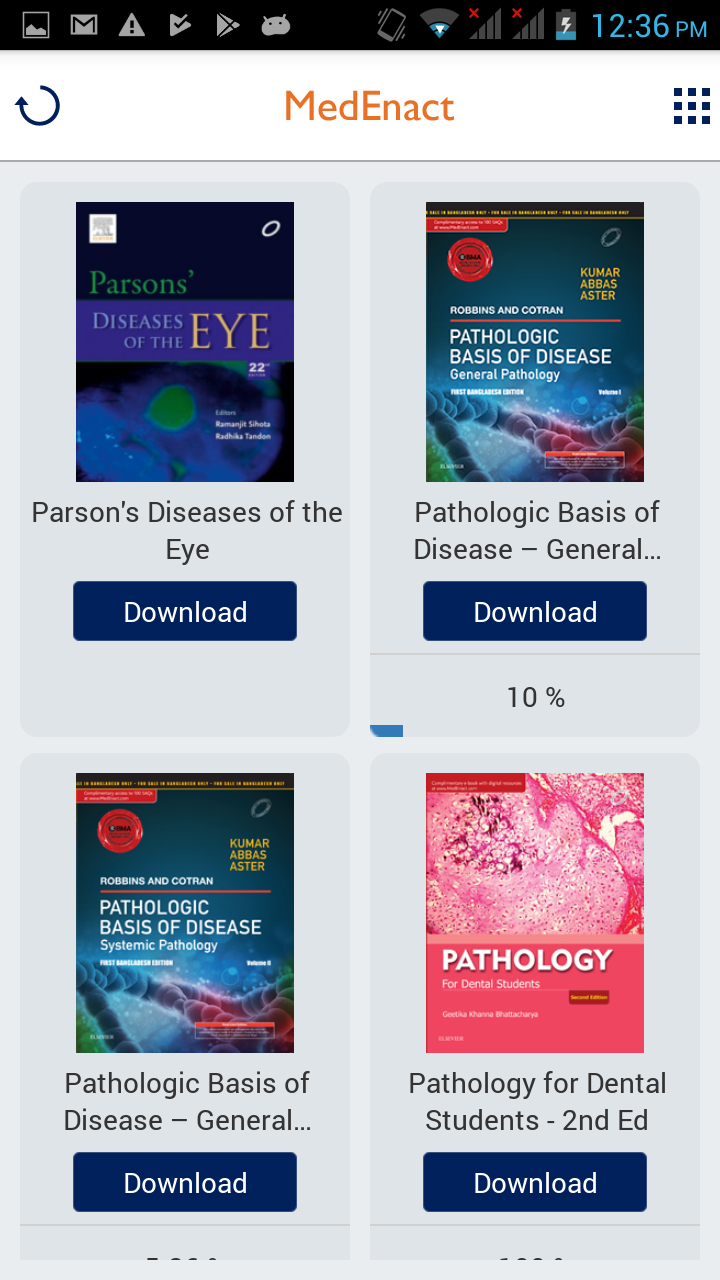Tap the image notification icon
The height and width of the screenshot is (1280, 720).
click(36, 25)
